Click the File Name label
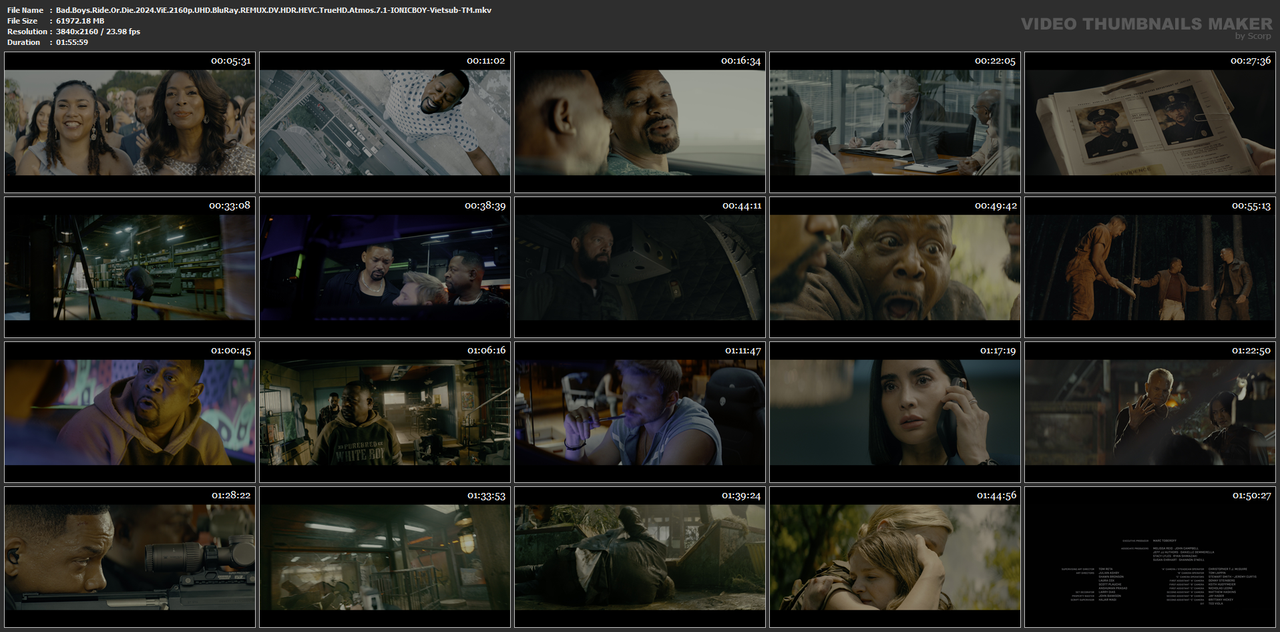1280x632 pixels. point(24,10)
